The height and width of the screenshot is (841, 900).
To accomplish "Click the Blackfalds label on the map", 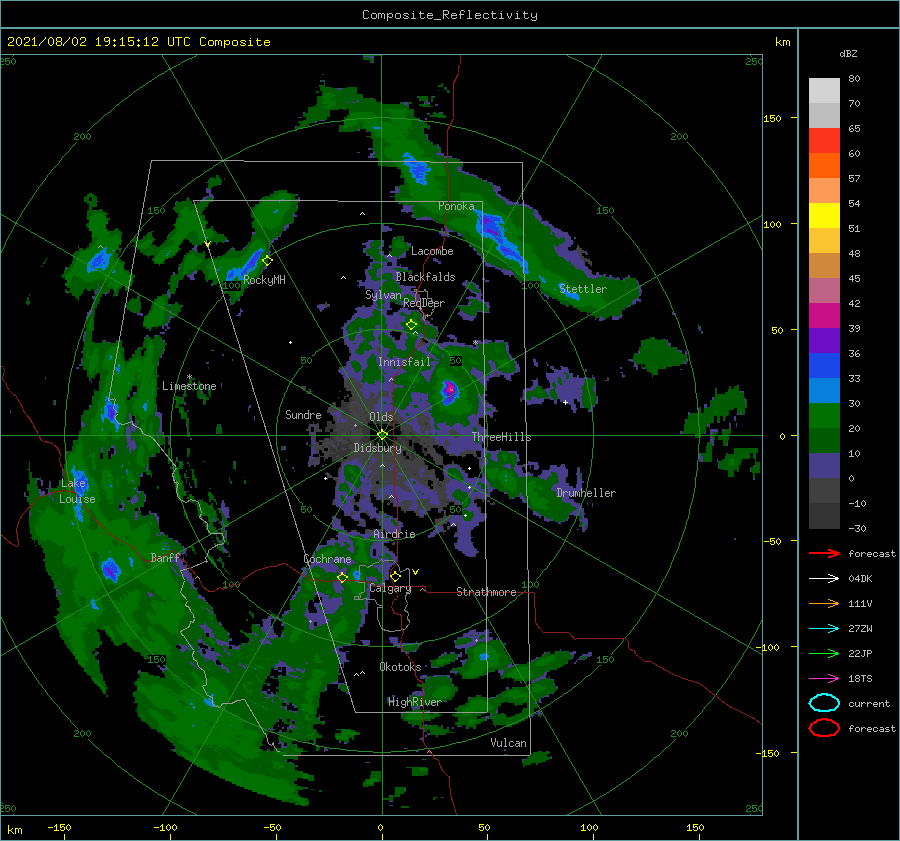I will point(425,277).
